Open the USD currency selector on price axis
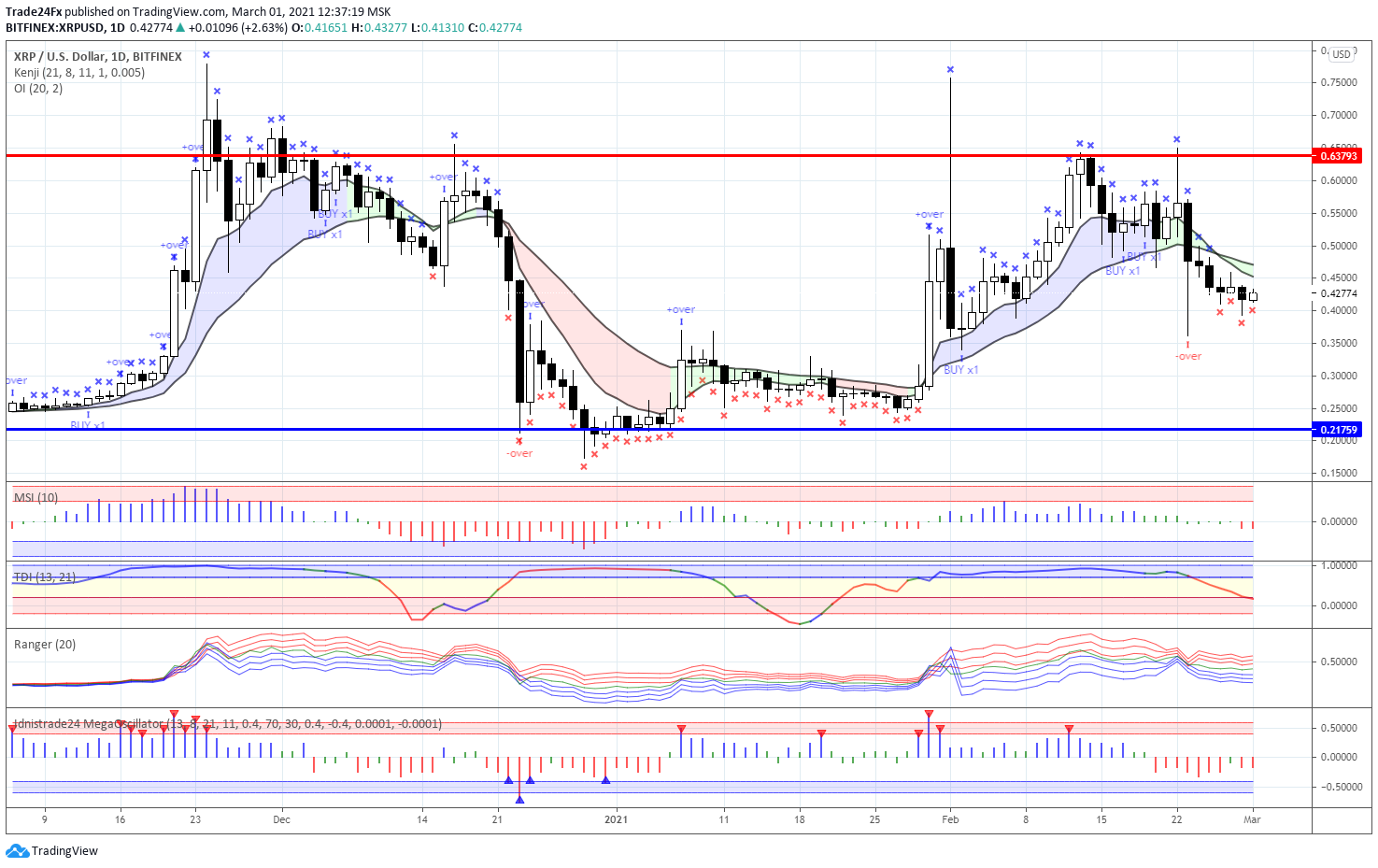The width and height of the screenshot is (1378, 868). pyautogui.click(x=1342, y=54)
